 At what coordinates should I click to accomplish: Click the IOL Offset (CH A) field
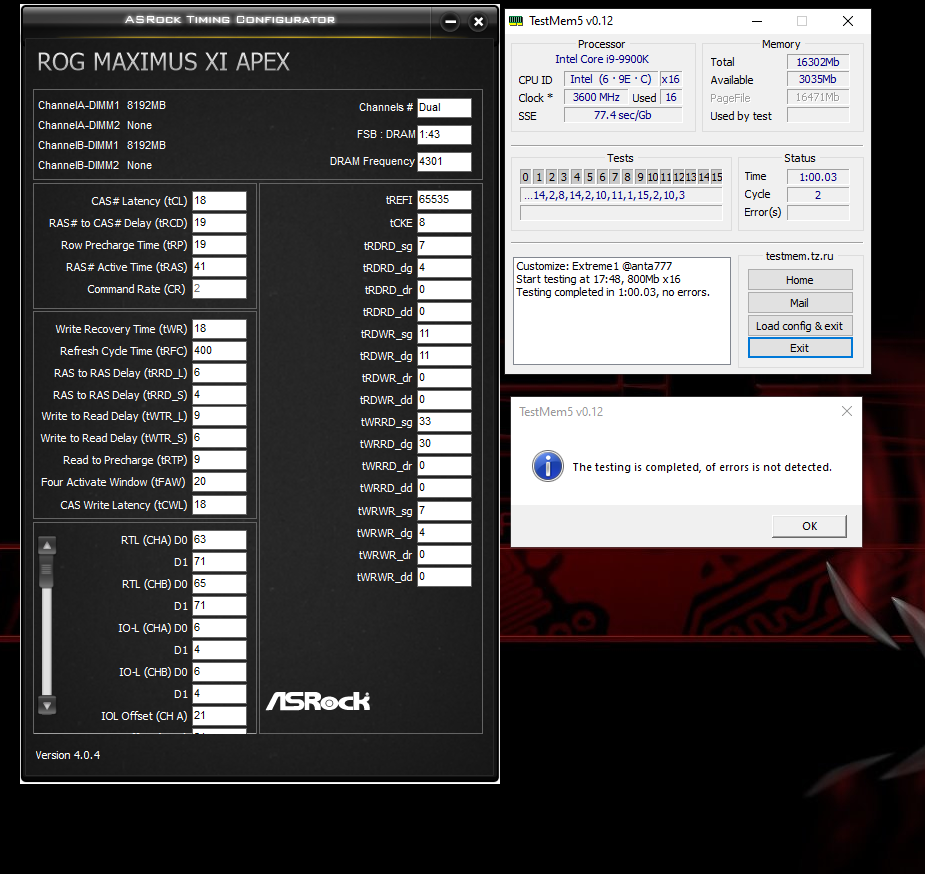point(219,716)
